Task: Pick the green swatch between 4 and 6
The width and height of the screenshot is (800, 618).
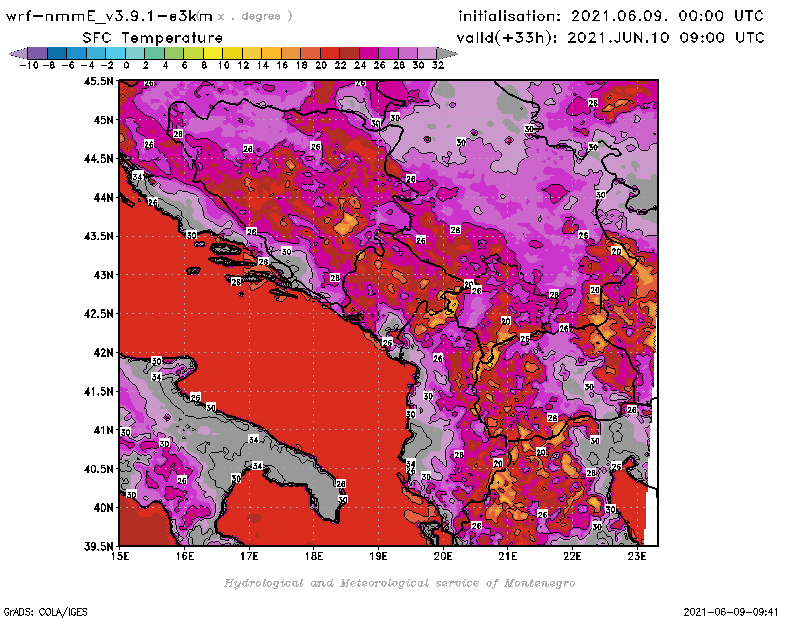Action: (x=174, y=53)
